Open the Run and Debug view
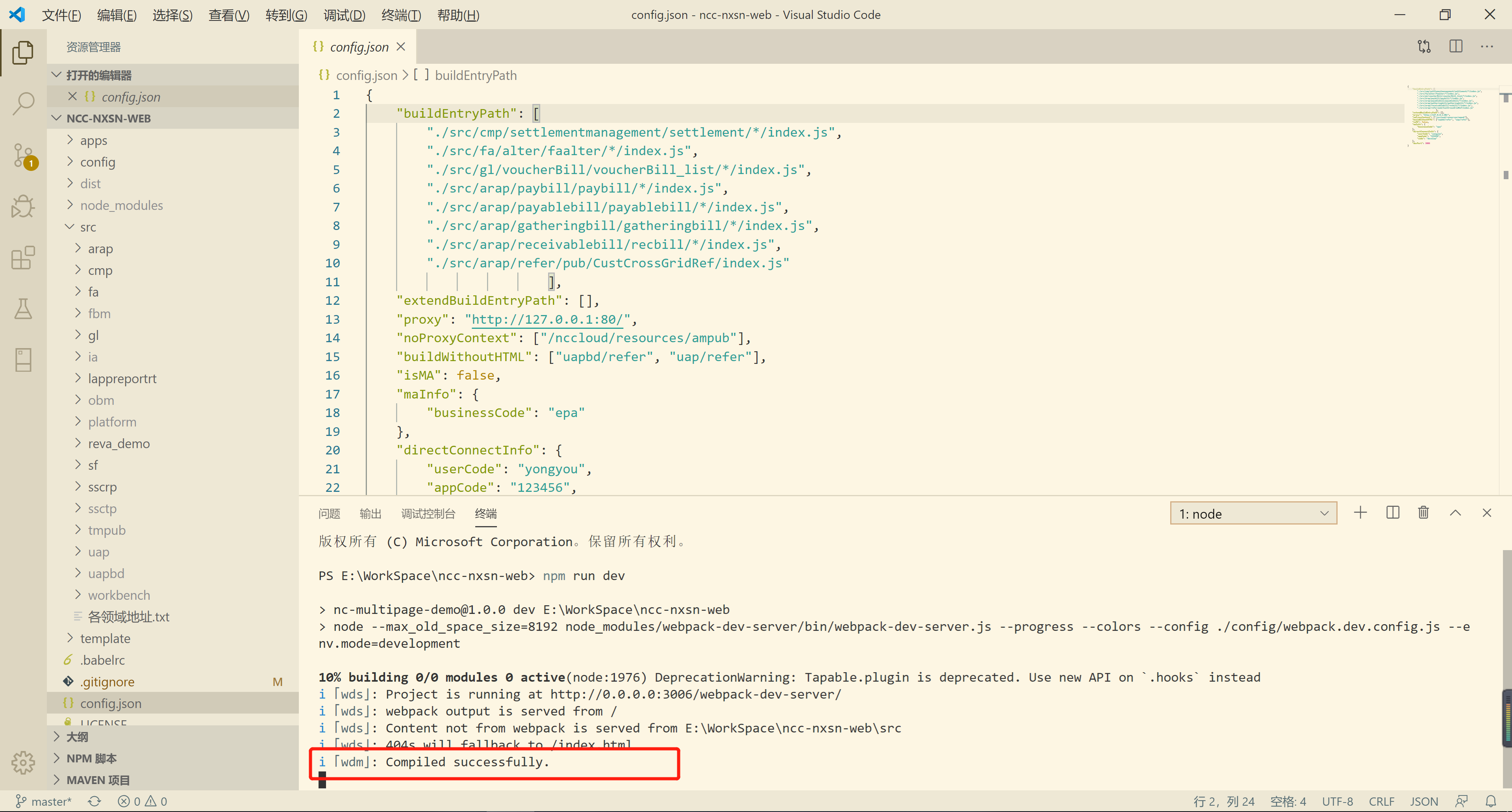 point(23,206)
